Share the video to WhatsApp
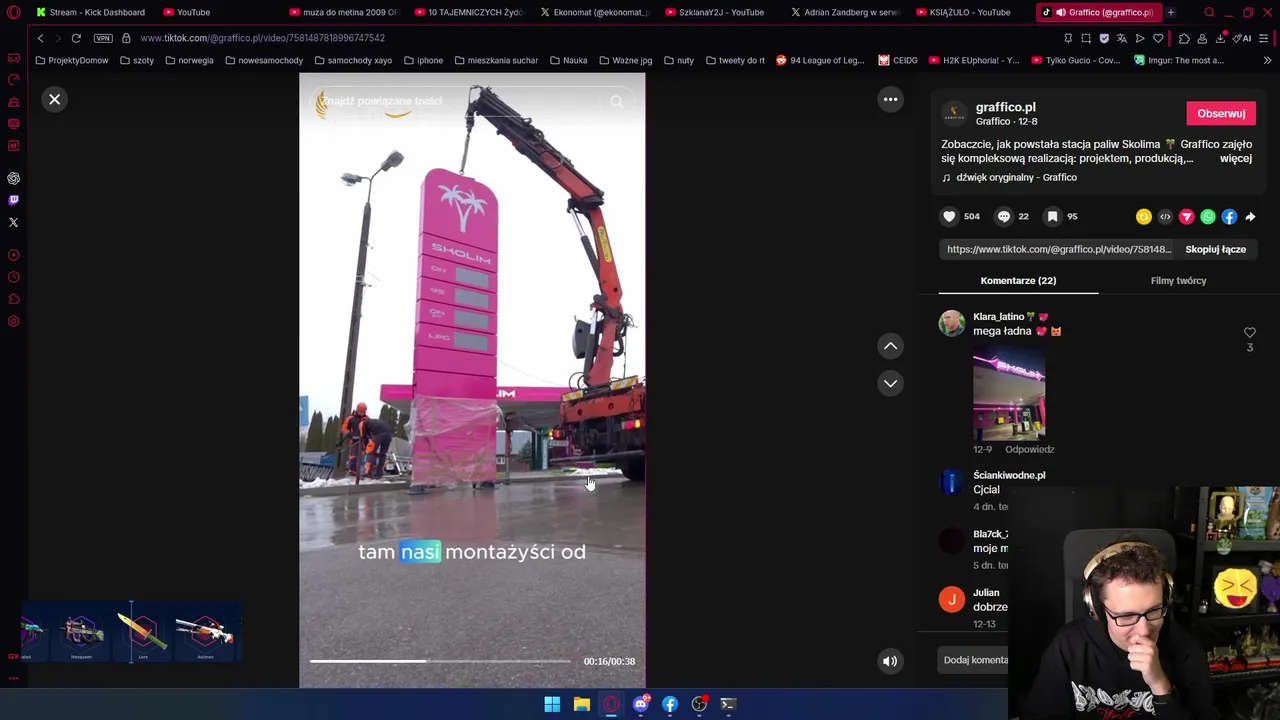Image resolution: width=1280 pixels, height=720 pixels. pos(1208,216)
